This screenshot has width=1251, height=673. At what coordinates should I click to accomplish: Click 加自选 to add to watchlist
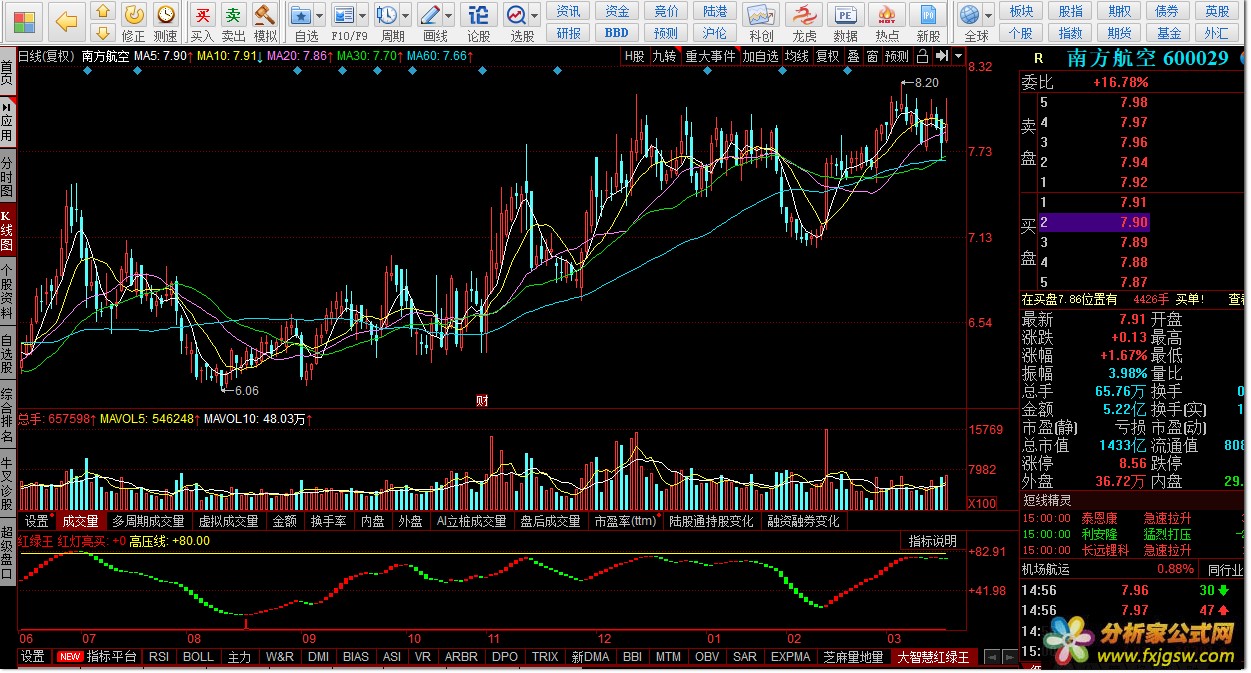tap(760, 57)
